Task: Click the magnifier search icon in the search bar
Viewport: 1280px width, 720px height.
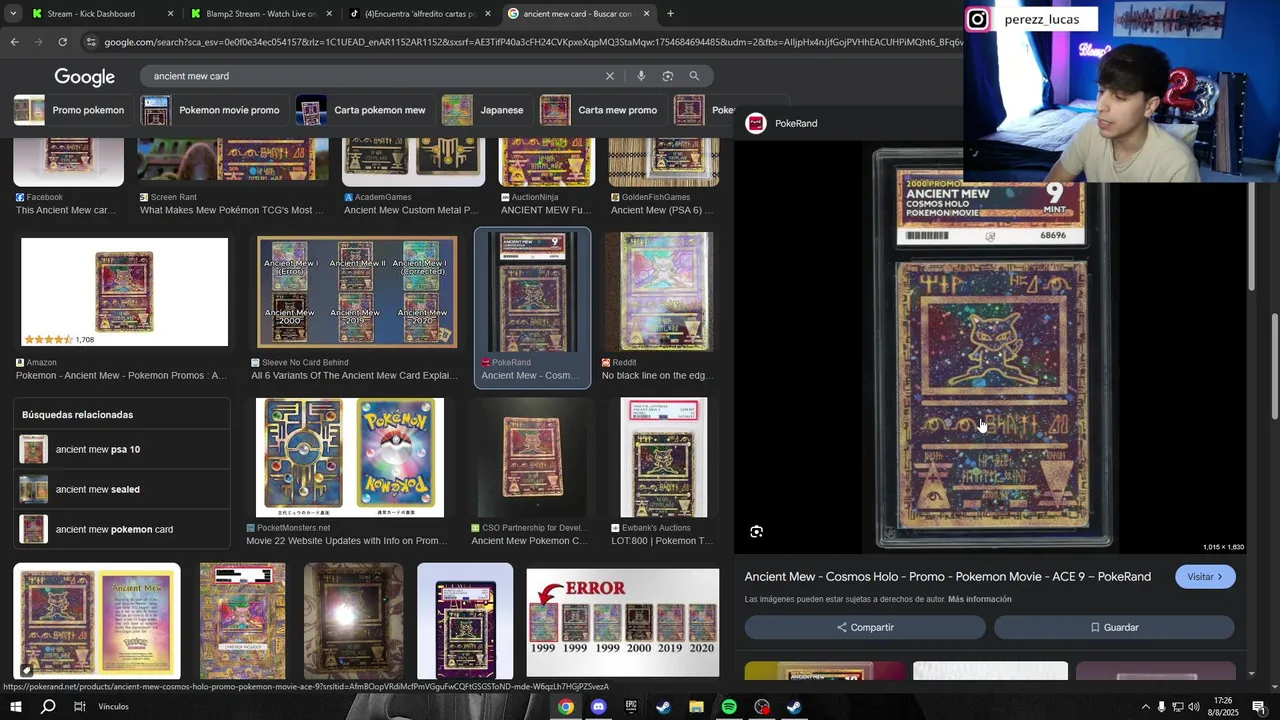Action: (694, 76)
